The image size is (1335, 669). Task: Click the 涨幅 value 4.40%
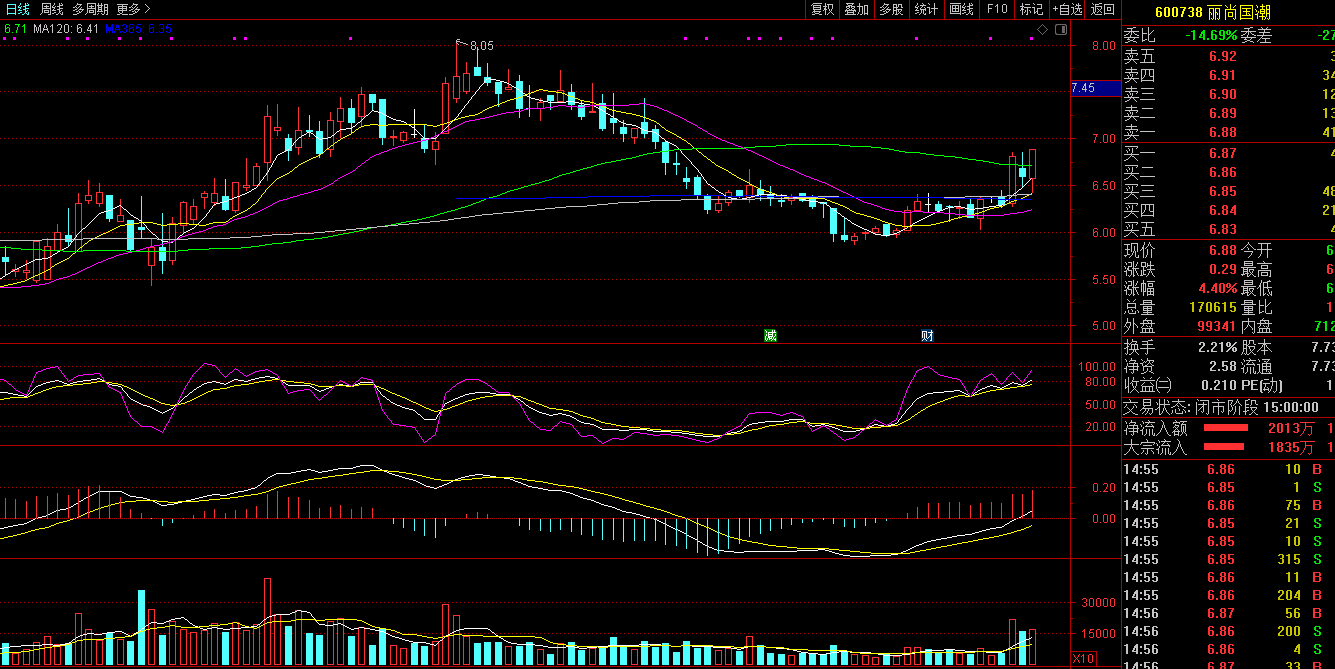click(x=1218, y=288)
